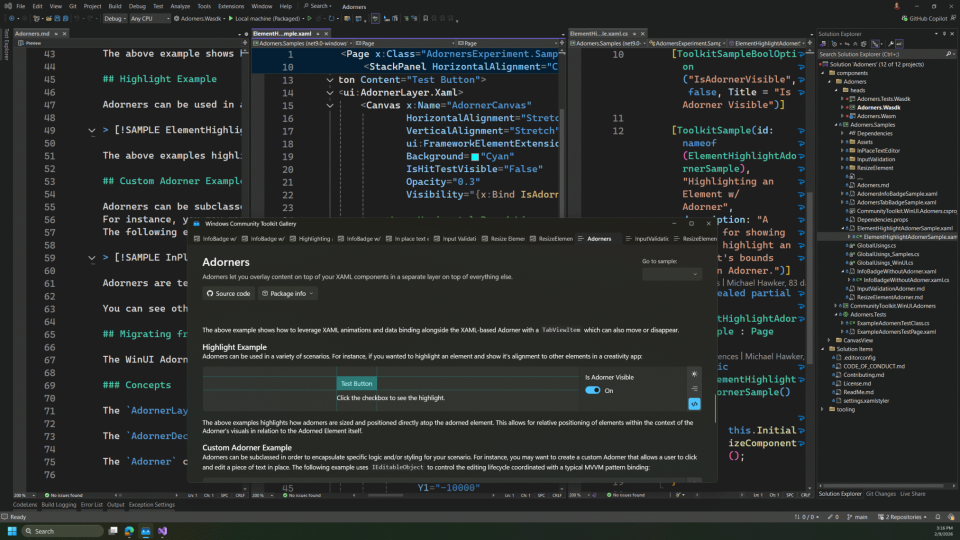Open the Build menu

click(x=114, y=6)
